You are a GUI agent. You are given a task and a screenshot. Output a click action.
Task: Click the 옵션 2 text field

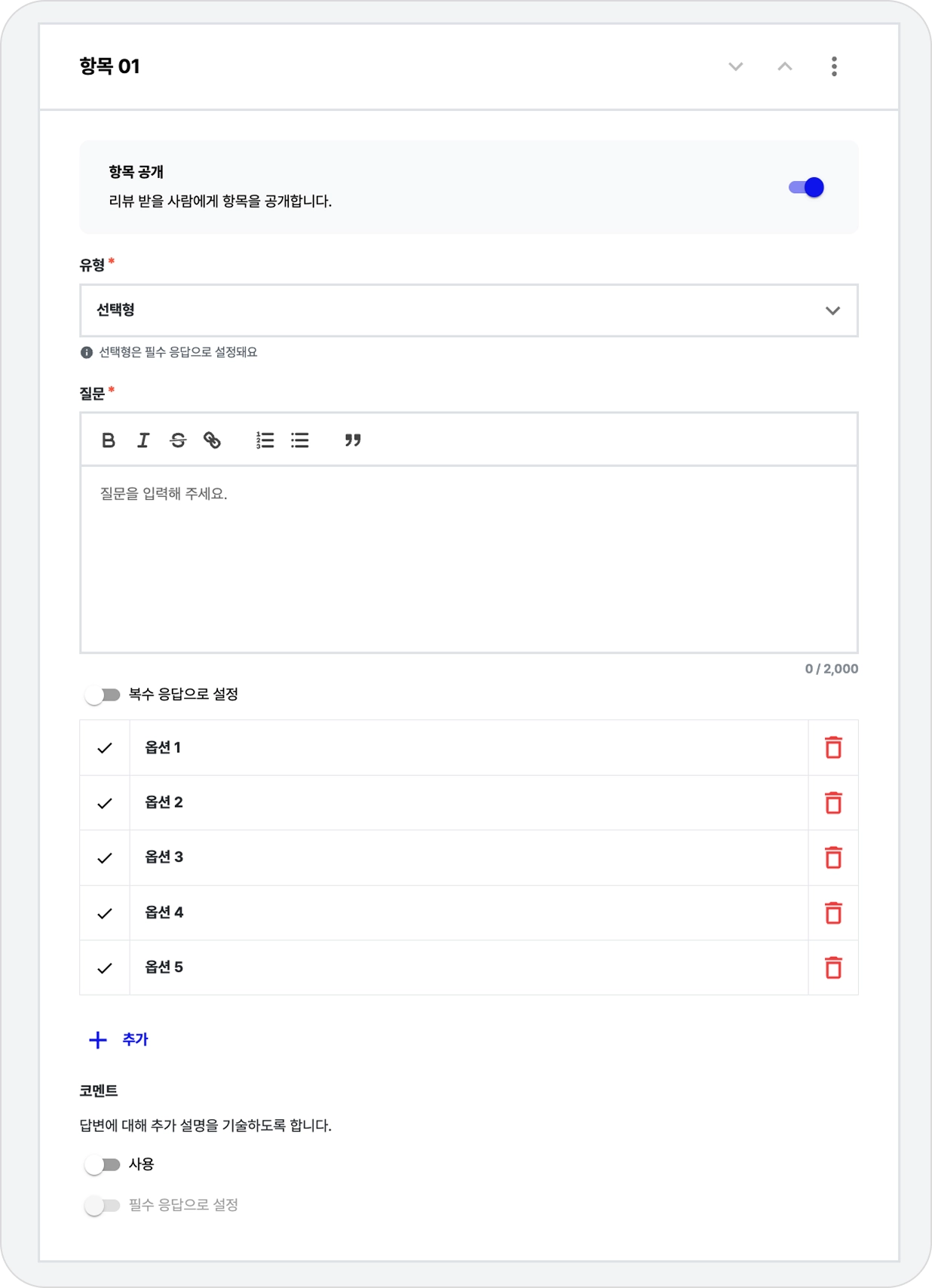(468, 803)
